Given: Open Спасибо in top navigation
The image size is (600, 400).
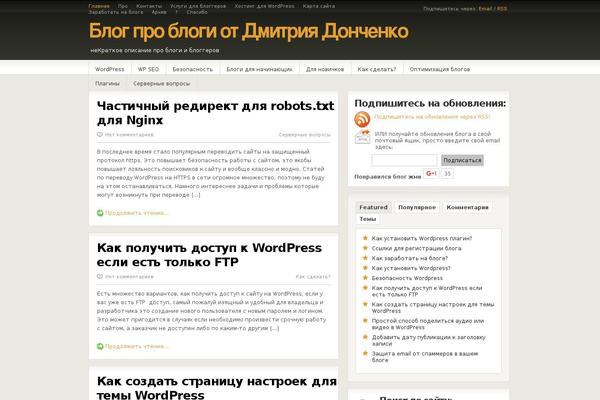Looking at the screenshot, I should pos(197,12).
